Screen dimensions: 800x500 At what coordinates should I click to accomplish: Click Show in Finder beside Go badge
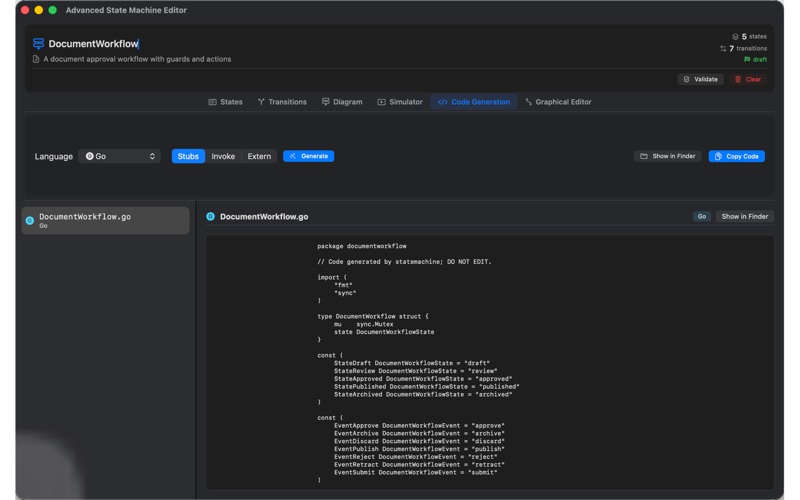pos(745,216)
